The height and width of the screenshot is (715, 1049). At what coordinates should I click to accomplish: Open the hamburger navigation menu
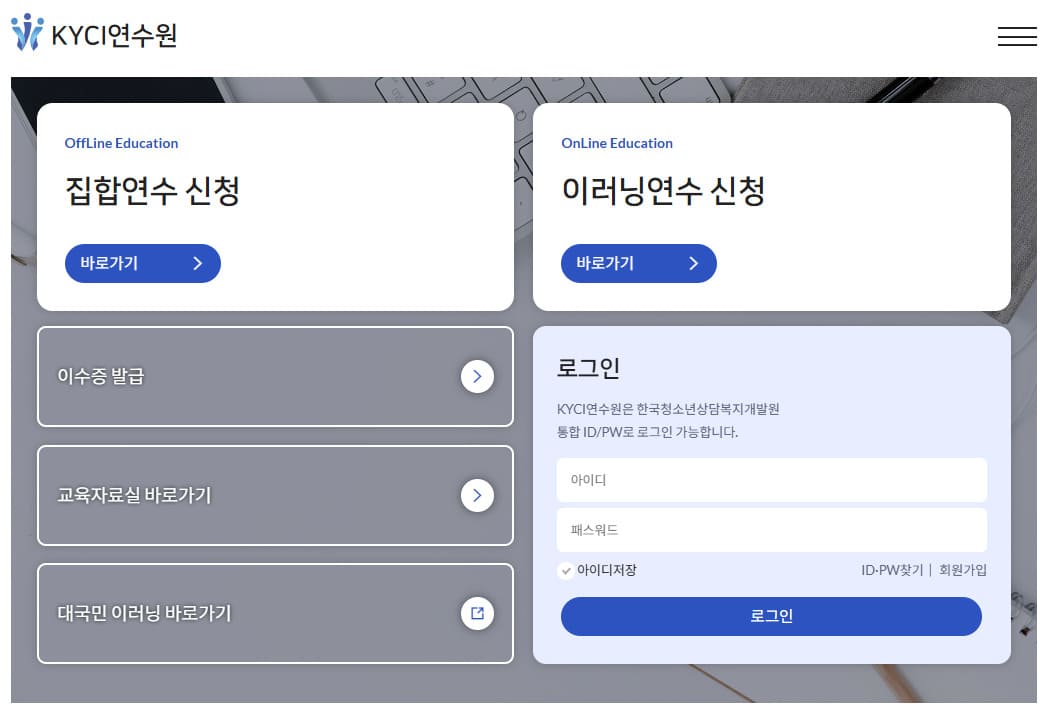tap(1017, 36)
